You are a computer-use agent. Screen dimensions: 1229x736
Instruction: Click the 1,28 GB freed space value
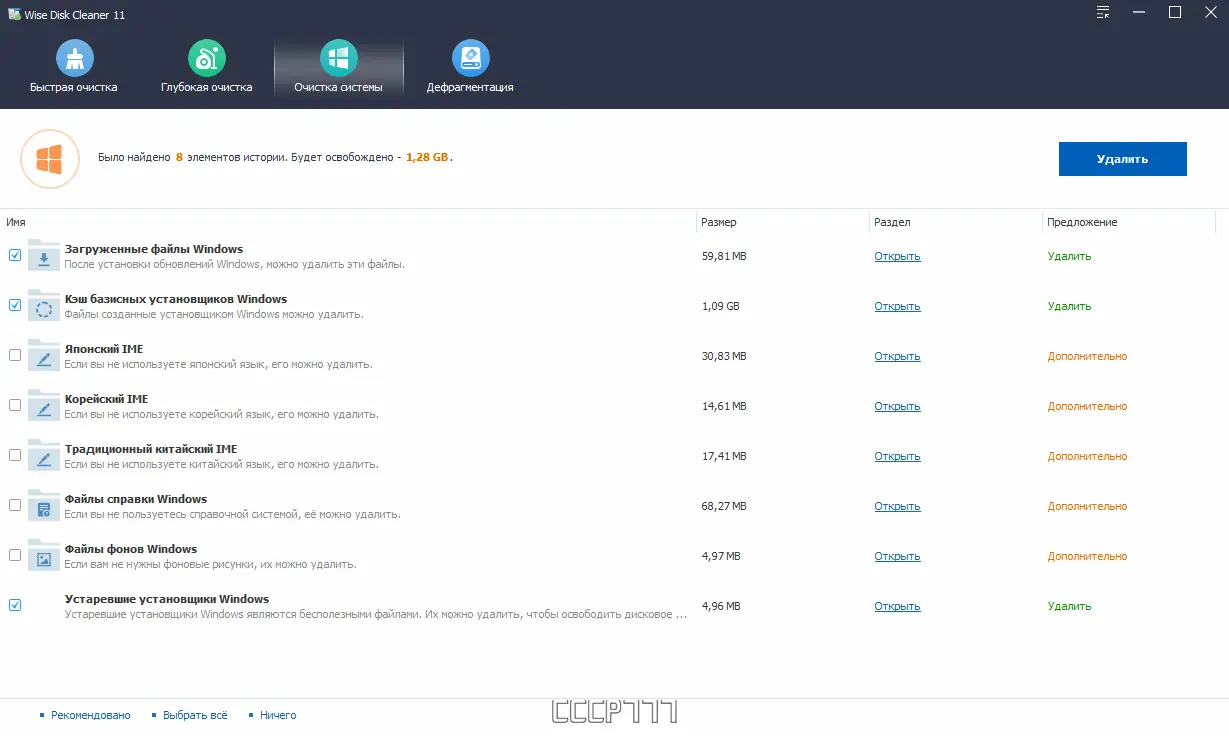[x=427, y=158]
